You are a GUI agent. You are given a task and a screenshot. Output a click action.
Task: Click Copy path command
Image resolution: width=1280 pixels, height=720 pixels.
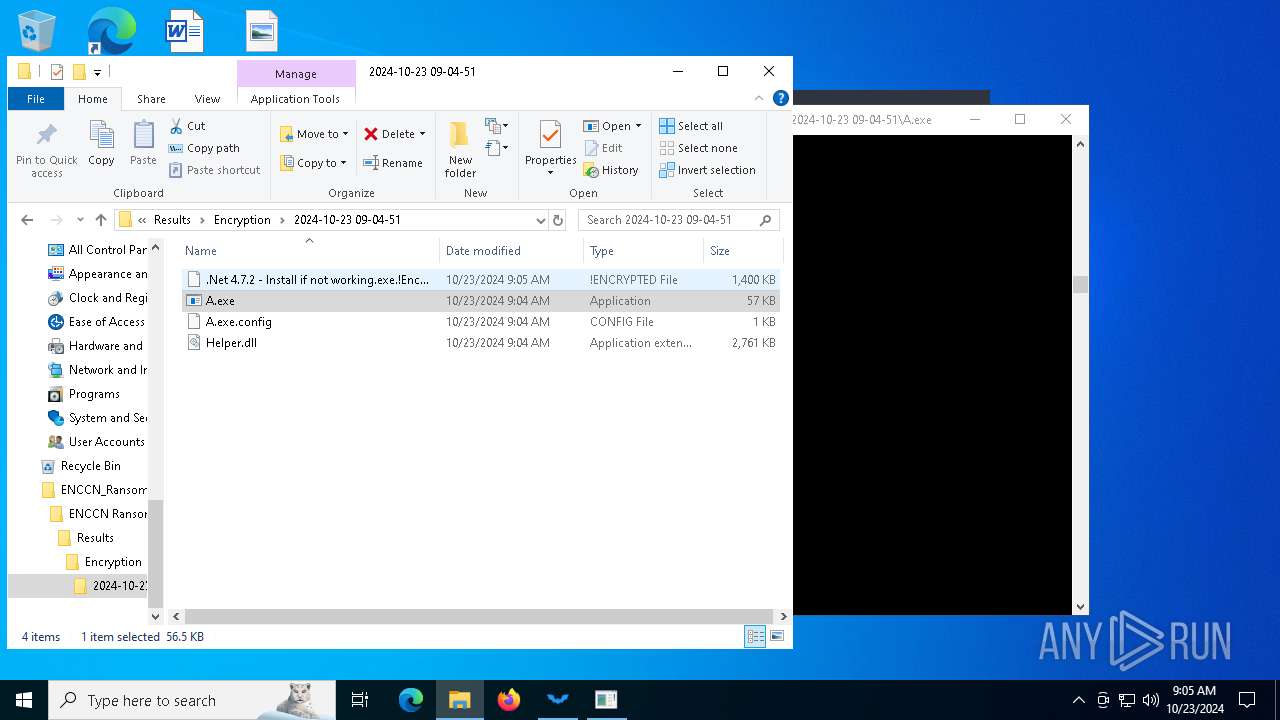pos(204,148)
